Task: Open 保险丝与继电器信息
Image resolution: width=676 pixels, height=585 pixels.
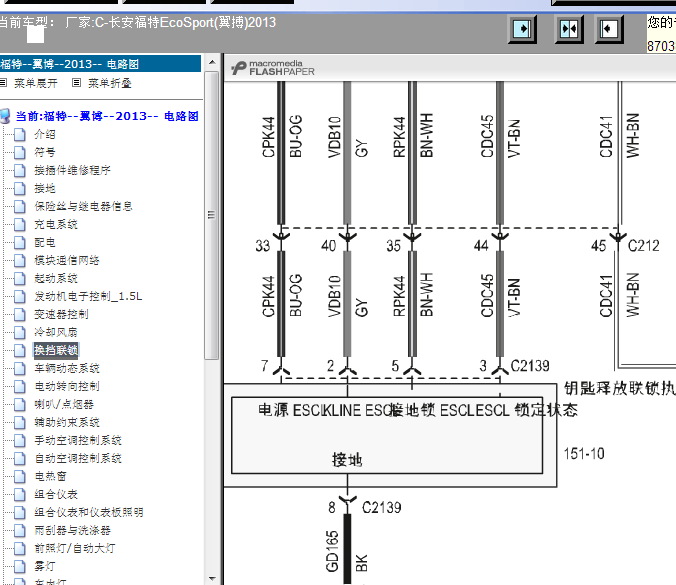Action: [83, 206]
